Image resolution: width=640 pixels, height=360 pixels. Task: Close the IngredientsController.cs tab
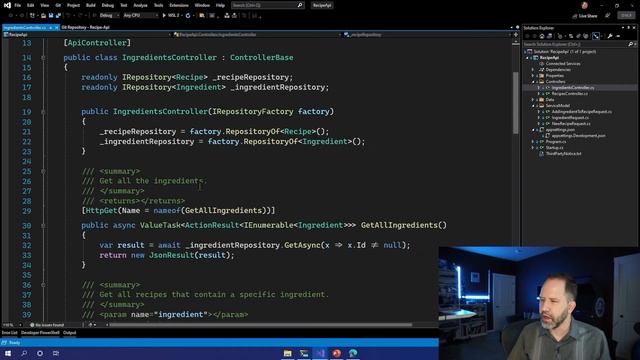[x=57, y=27]
